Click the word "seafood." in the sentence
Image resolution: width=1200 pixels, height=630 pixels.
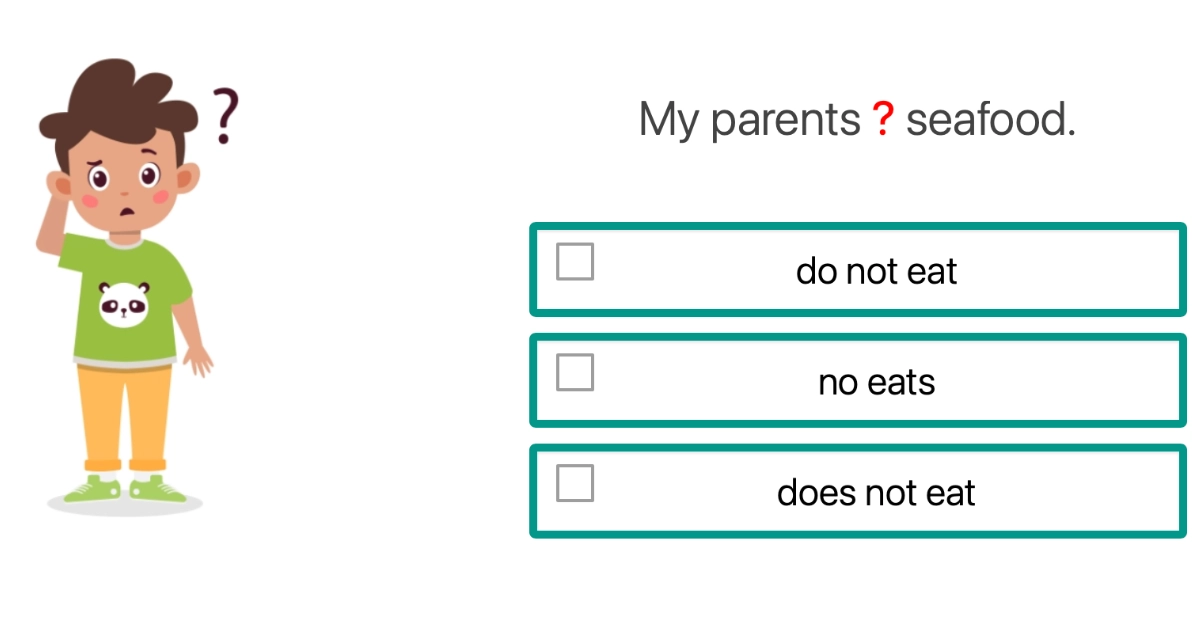pyautogui.click(x=990, y=121)
